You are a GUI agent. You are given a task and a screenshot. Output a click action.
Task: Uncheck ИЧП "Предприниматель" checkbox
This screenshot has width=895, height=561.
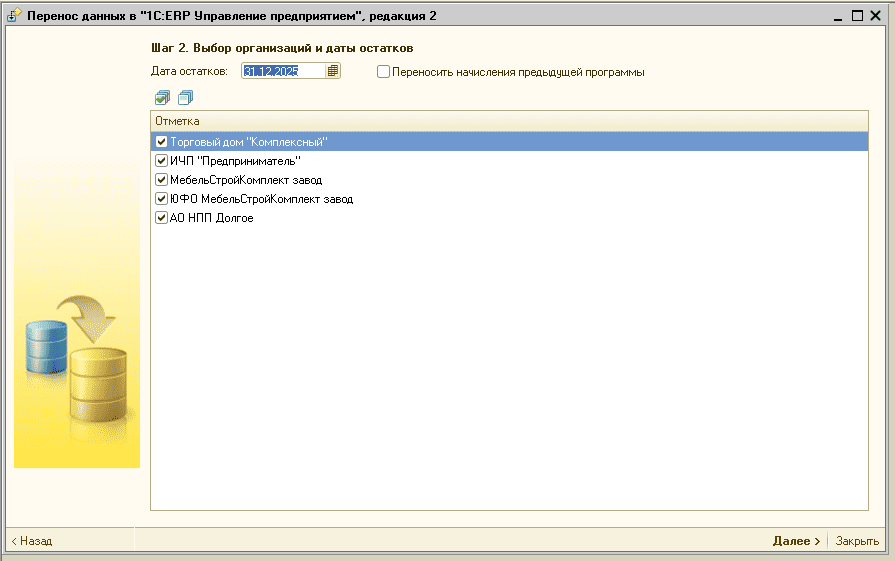[x=161, y=161]
